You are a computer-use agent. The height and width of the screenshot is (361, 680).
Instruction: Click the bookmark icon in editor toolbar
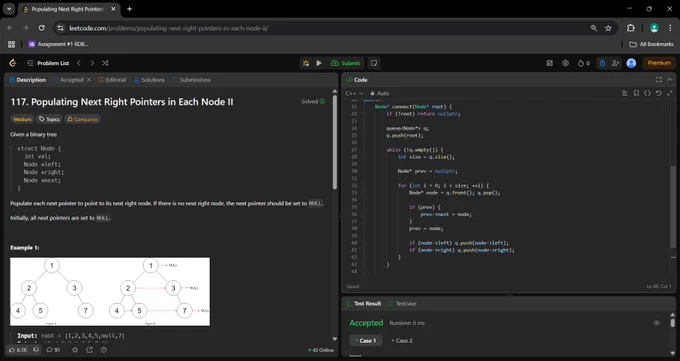tap(636, 93)
